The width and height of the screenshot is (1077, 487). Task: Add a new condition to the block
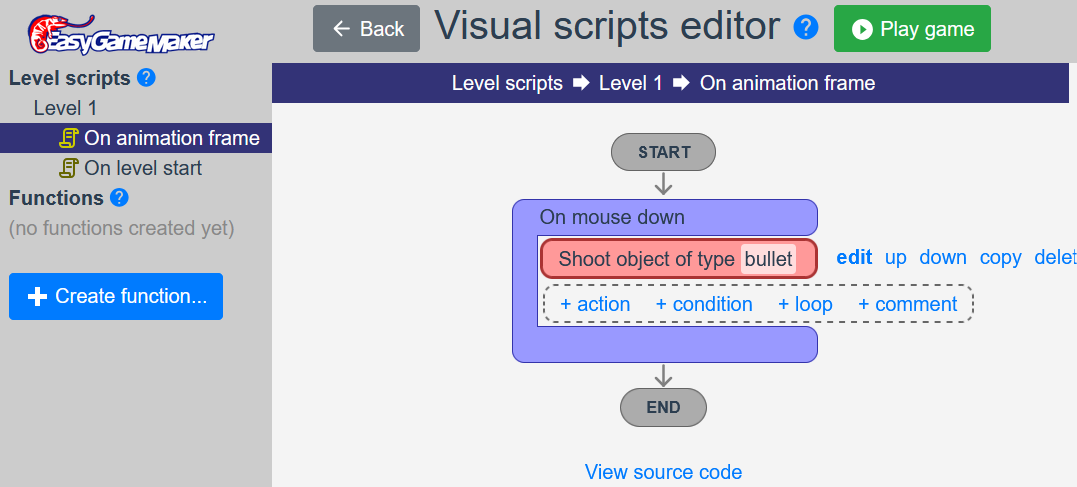(x=704, y=304)
